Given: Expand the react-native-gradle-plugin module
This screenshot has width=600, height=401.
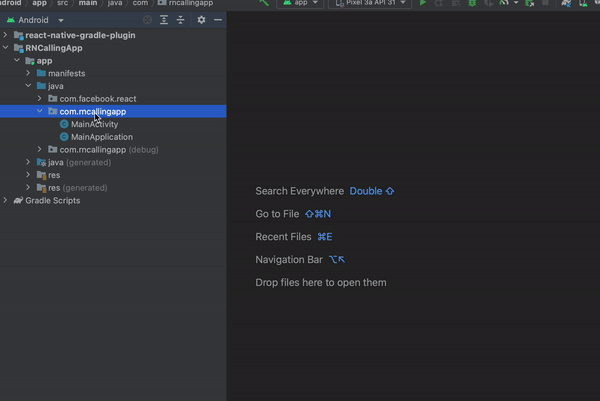Looking at the screenshot, I should coord(5,35).
